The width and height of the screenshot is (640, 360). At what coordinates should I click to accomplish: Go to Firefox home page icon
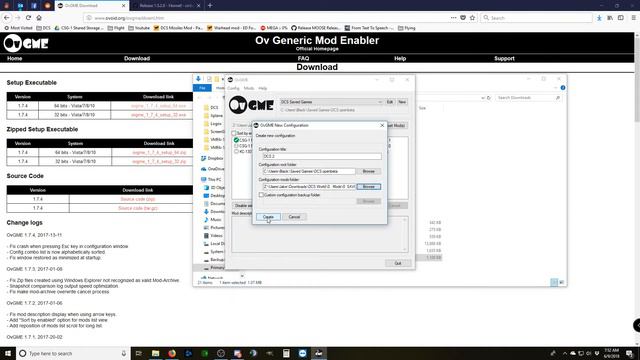coord(39,18)
